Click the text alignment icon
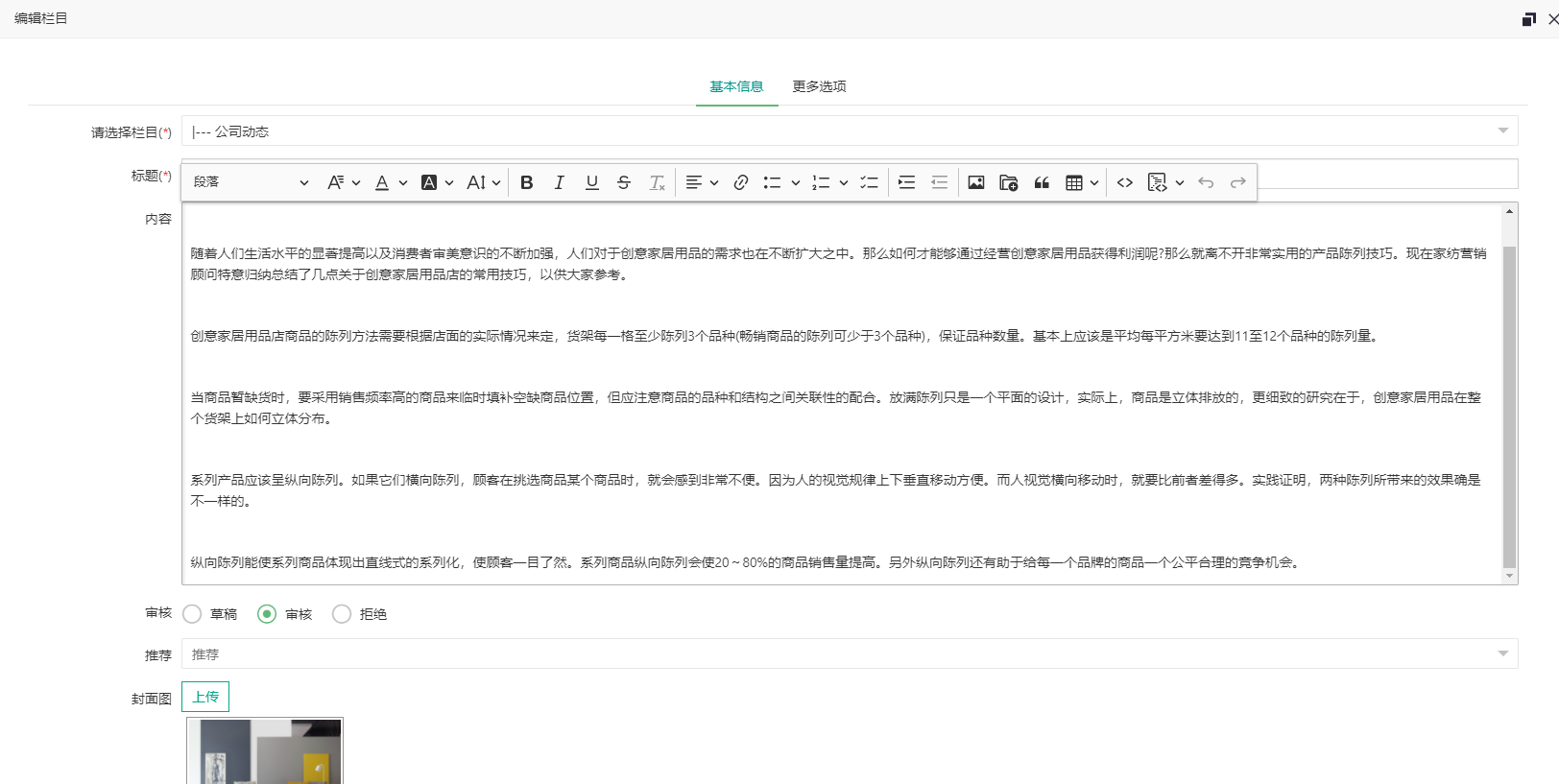Viewport: 1559px width, 784px height. (694, 182)
